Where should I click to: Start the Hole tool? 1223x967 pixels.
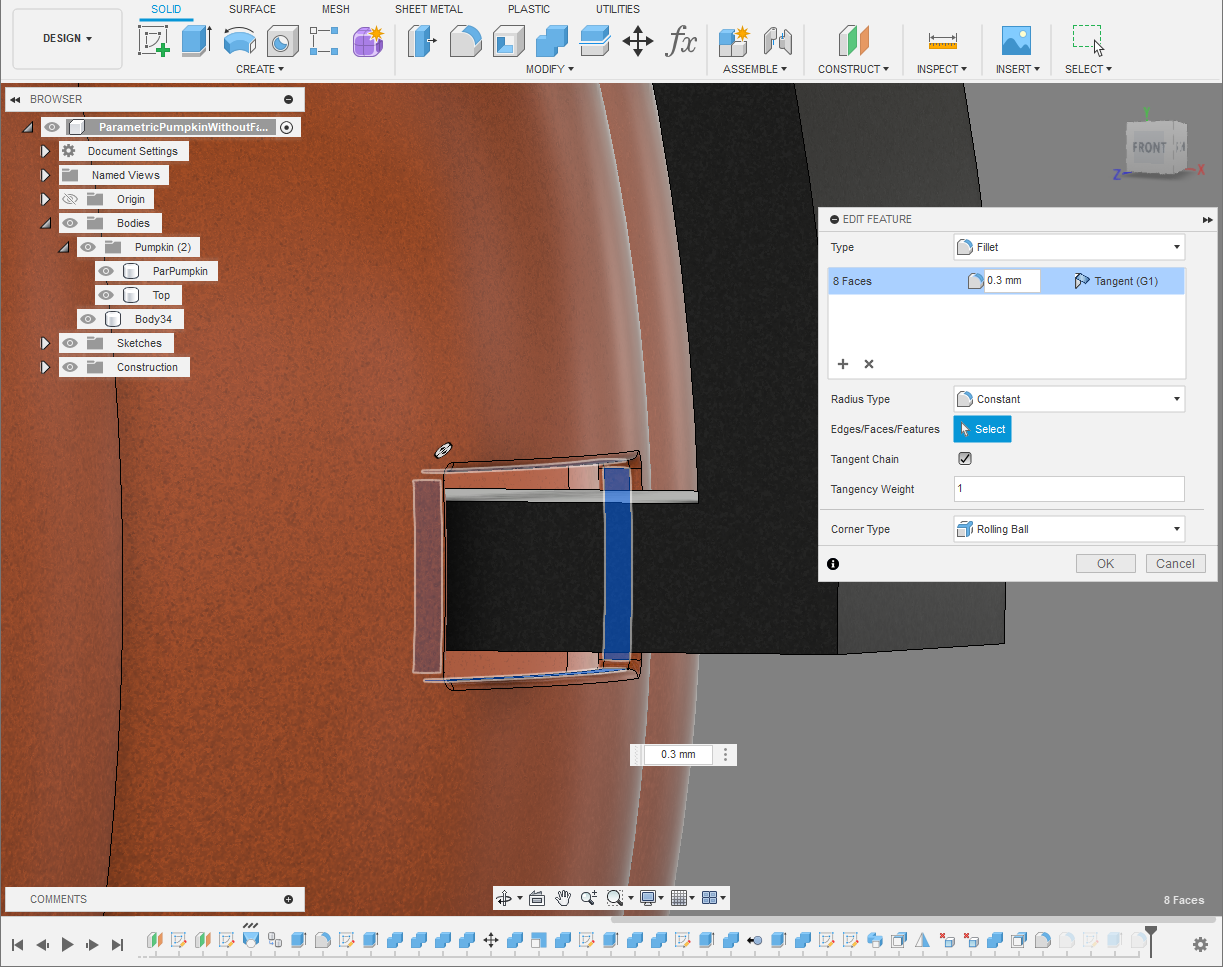point(282,41)
